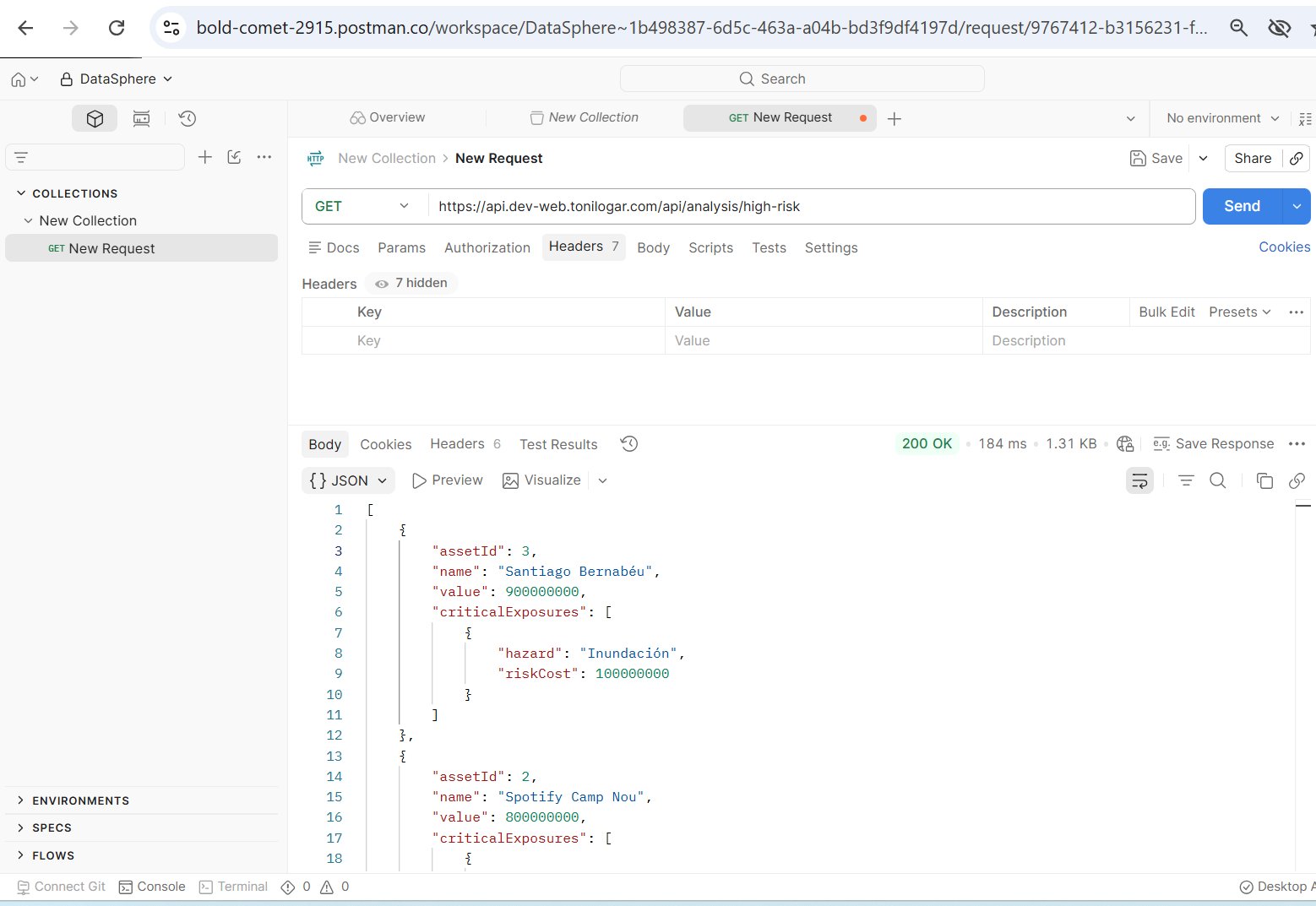Collapse the New Collection tree node

coord(29,220)
